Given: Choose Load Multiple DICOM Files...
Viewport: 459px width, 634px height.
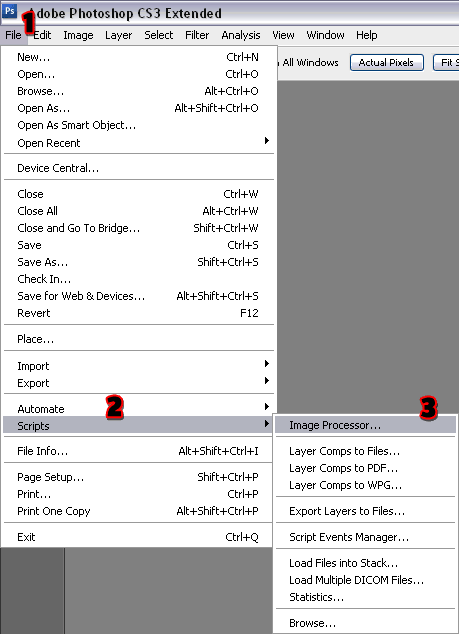Looking at the screenshot, I should (366, 580).
